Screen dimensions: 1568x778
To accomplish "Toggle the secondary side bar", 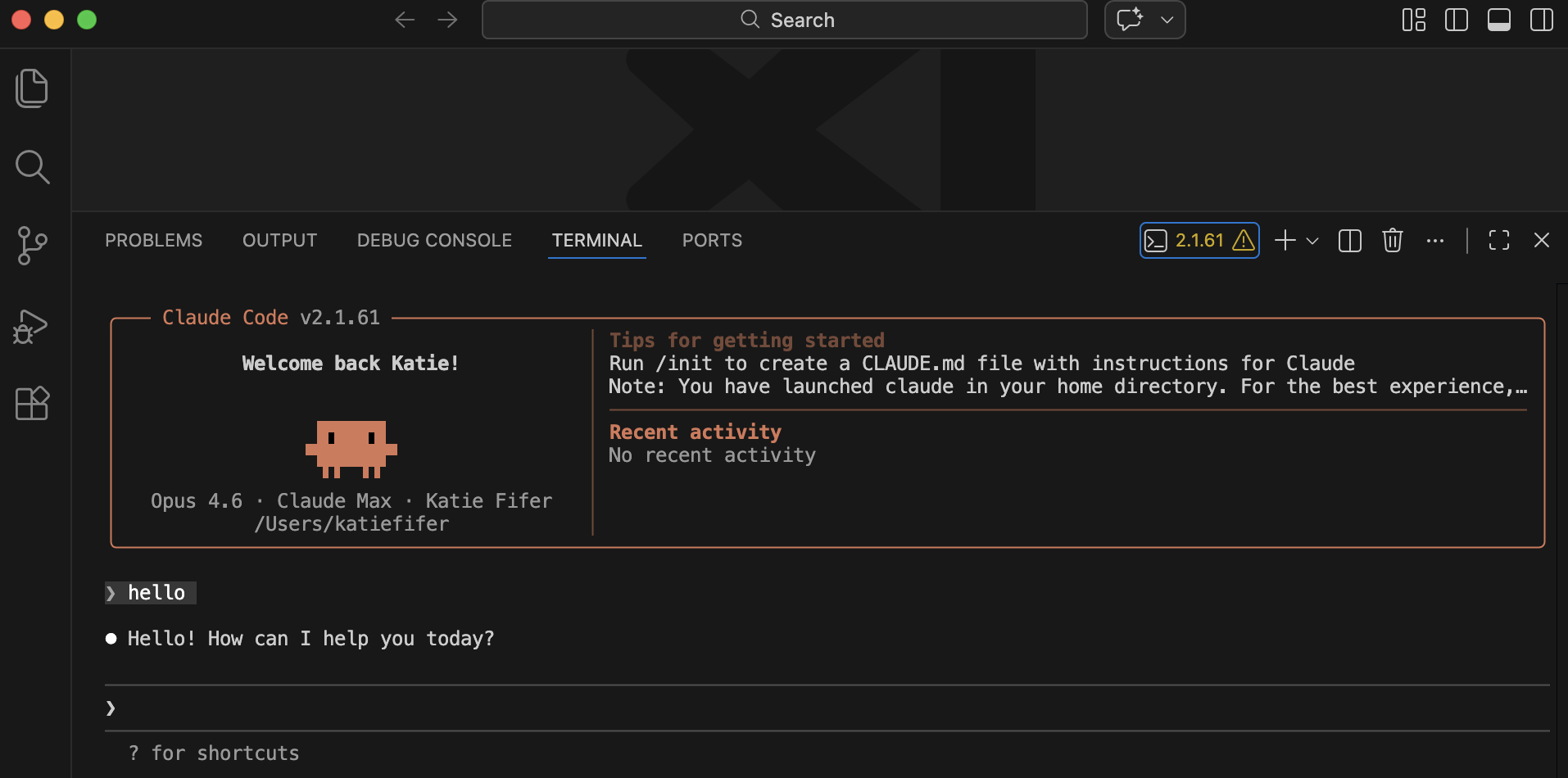I will pos(1542,20).
